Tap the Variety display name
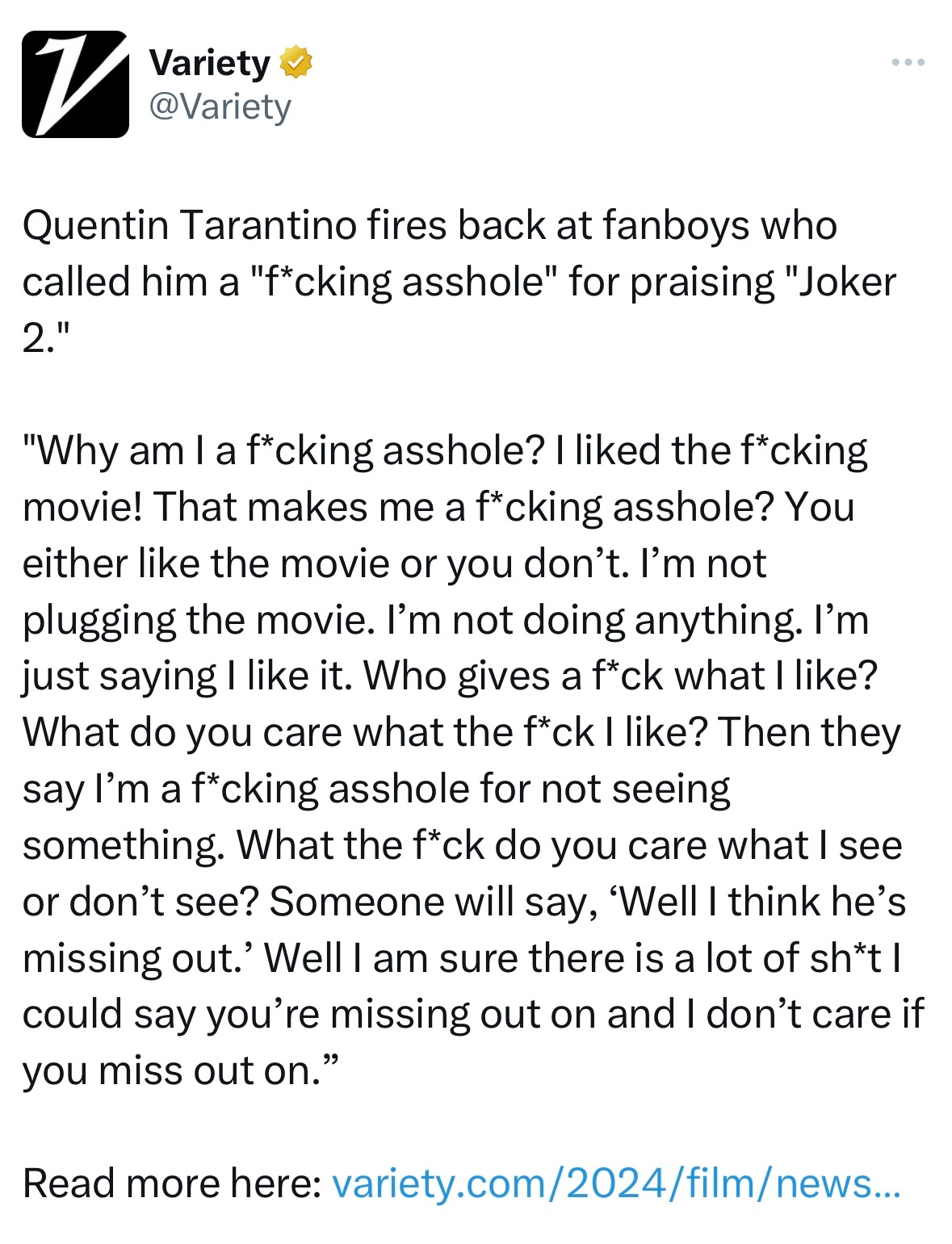Screen dimensions: 952x1244 point(210,63)
